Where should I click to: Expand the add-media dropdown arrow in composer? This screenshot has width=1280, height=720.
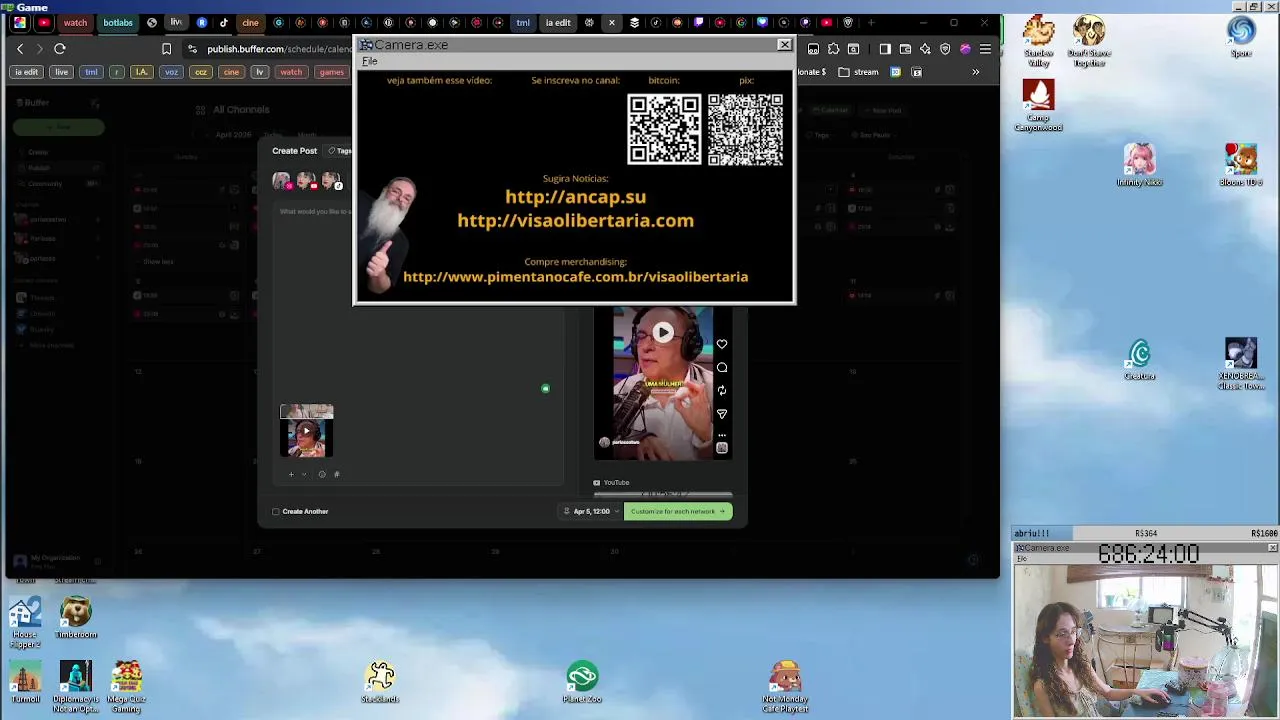[304, 474]
